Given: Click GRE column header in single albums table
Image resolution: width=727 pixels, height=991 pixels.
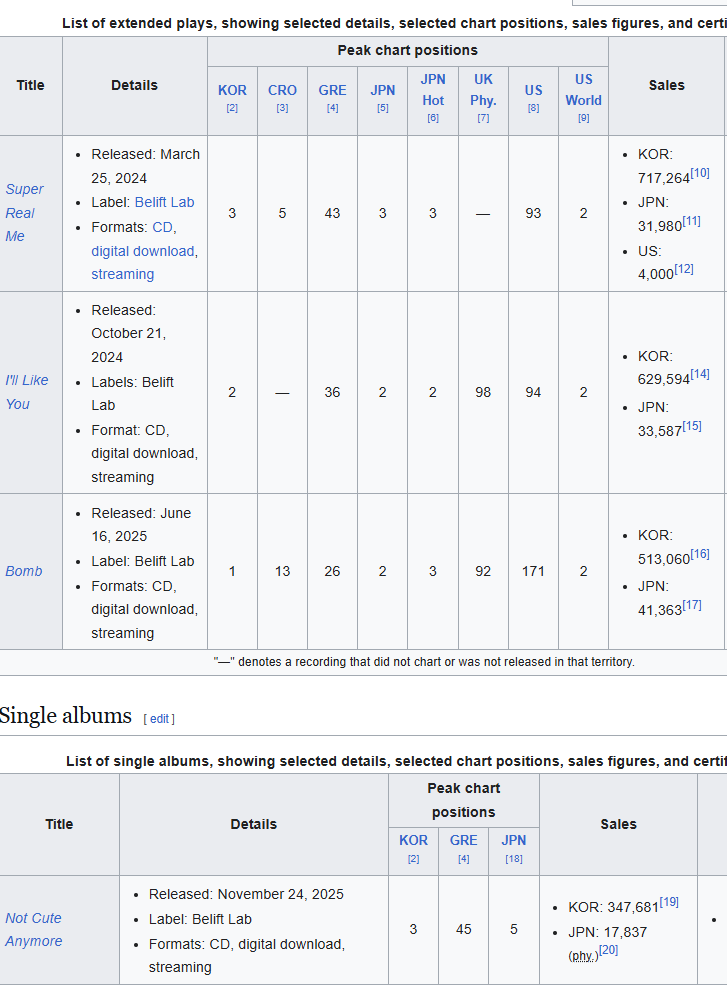Looking at the screenshot, I should [x=463, y=841].
